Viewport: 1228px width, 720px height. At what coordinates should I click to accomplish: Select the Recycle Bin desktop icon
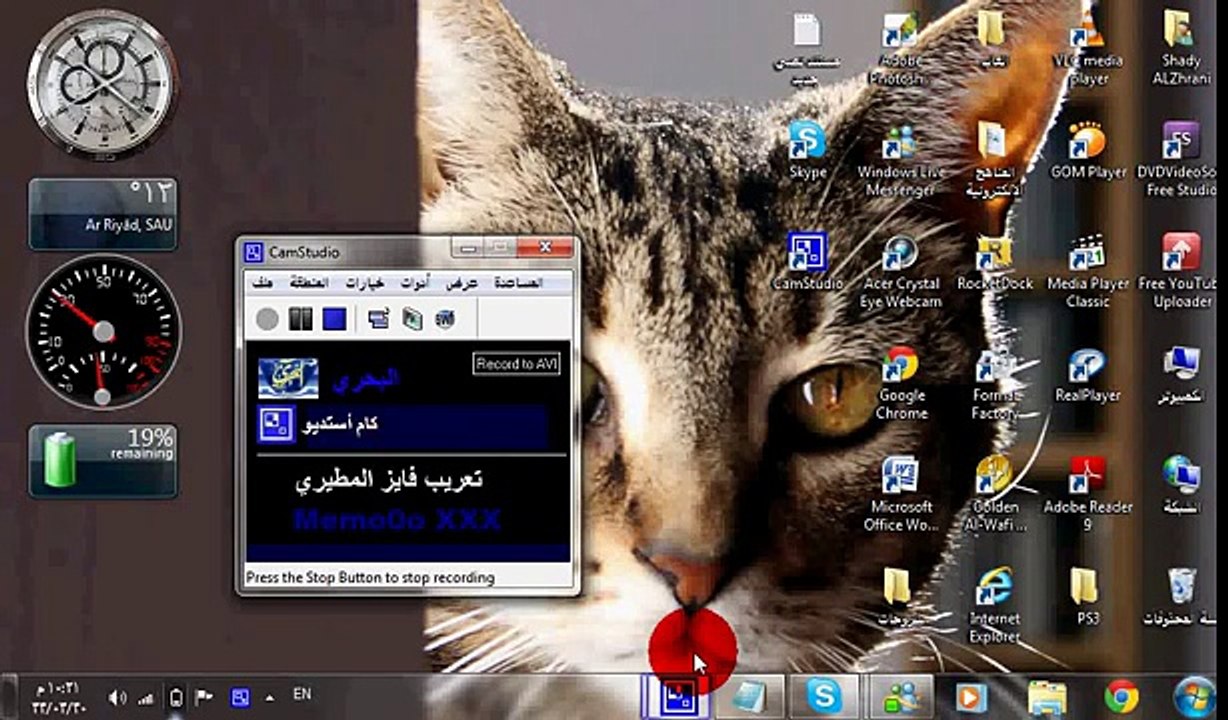coord(1181,597)
